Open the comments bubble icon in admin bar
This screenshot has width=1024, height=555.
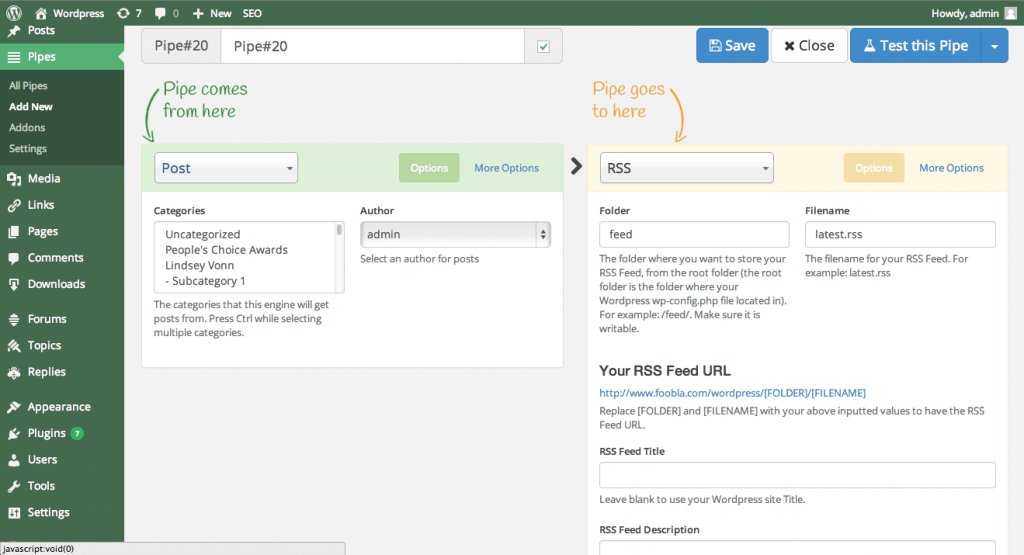click(x=160, y=14)
